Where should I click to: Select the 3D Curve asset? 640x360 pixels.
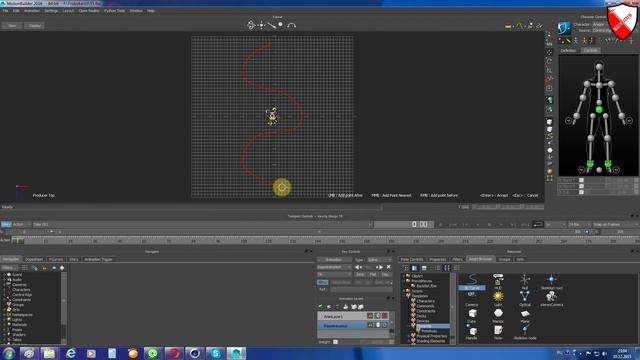[472, 282]
